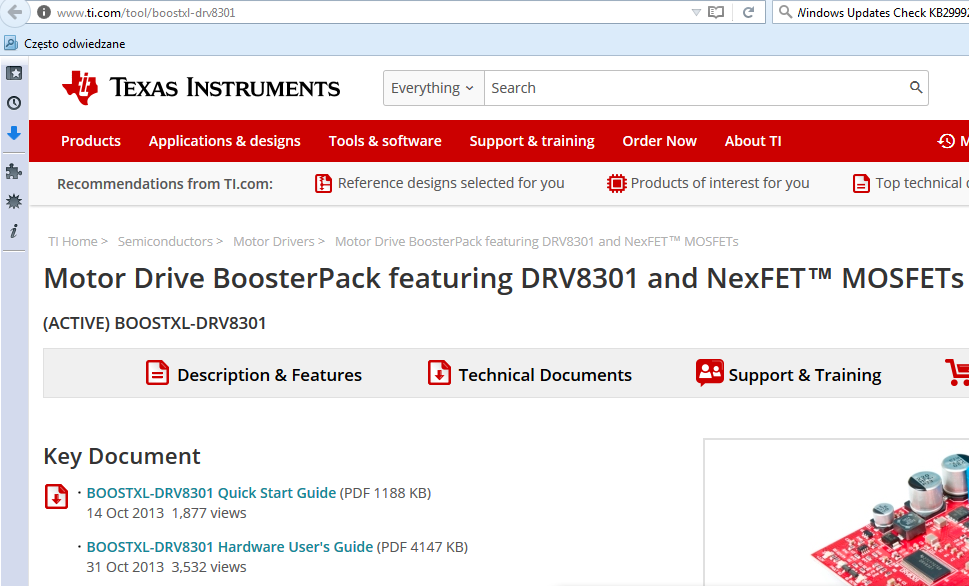Open the history clock sidebar icon

coord(14,103)
